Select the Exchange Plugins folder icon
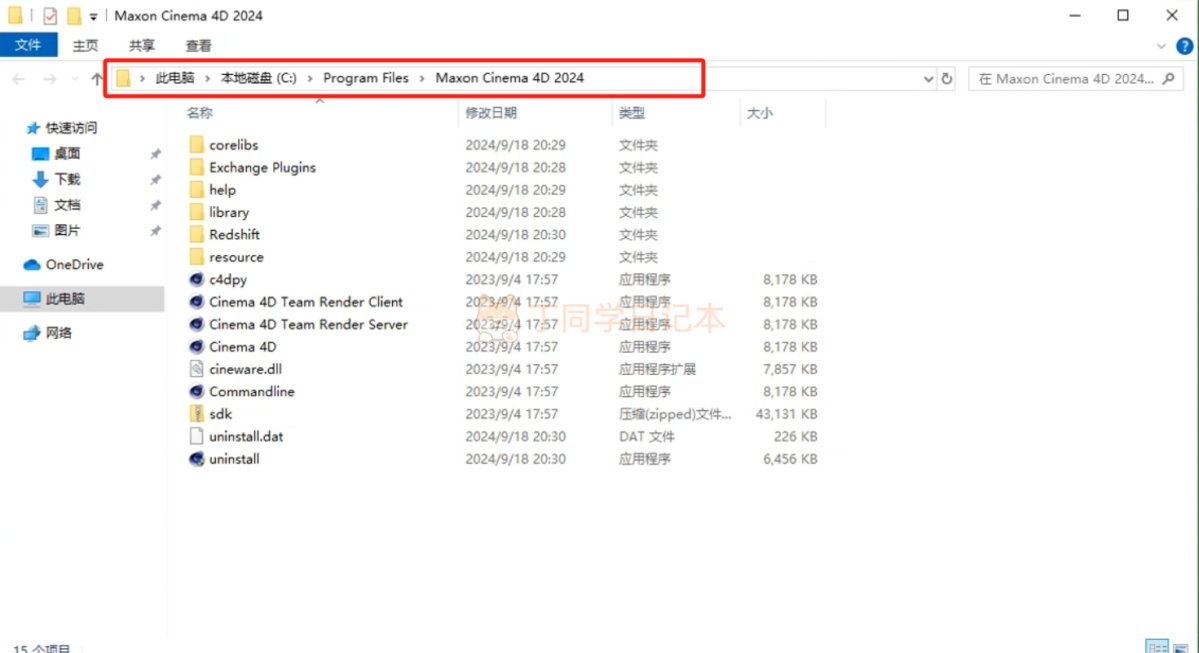The image size is (1199, 653). (197, 167)
